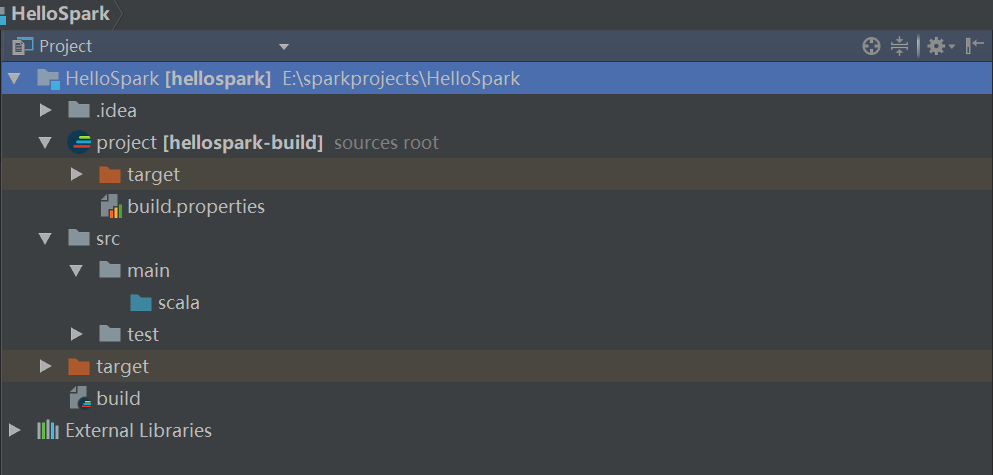This screenshot has height=475, width=993.
Task: Select the scala folder
Action: pyautogui.click(x=179, y=303)
